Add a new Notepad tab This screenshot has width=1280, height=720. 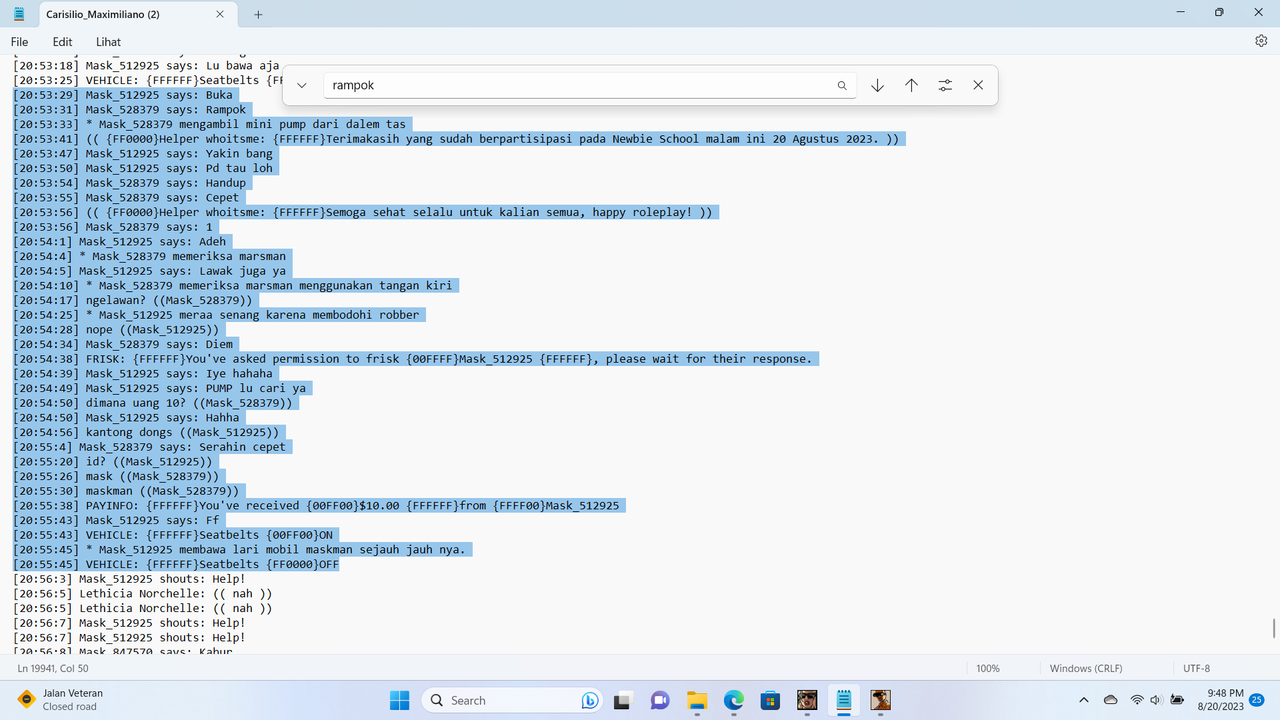coord(258,14)
